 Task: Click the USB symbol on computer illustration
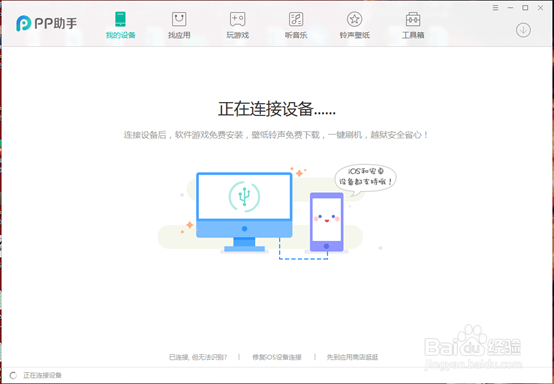pyautogui.click(x=244, y=196)
